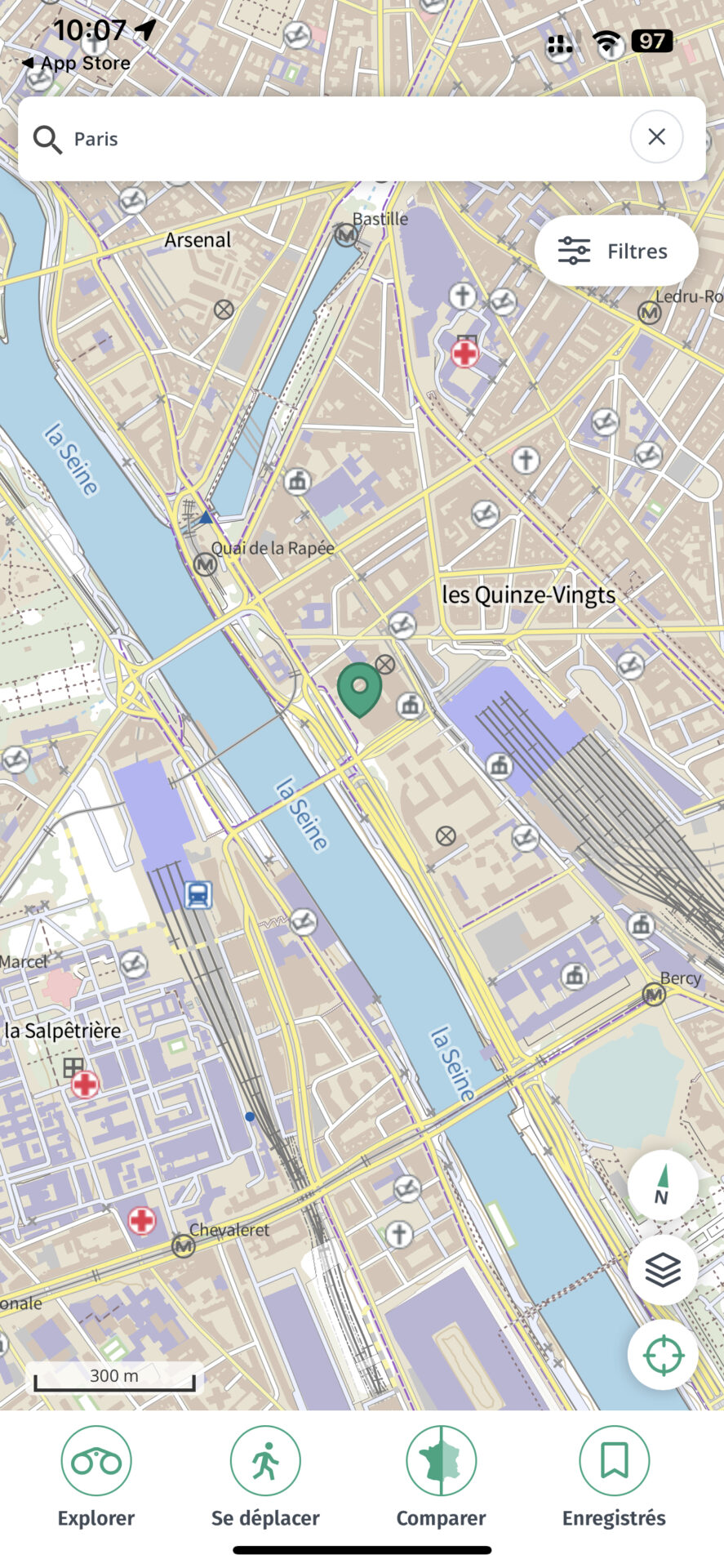
Task: Select the Bercy metro station marker
Action: click(654, 995)
